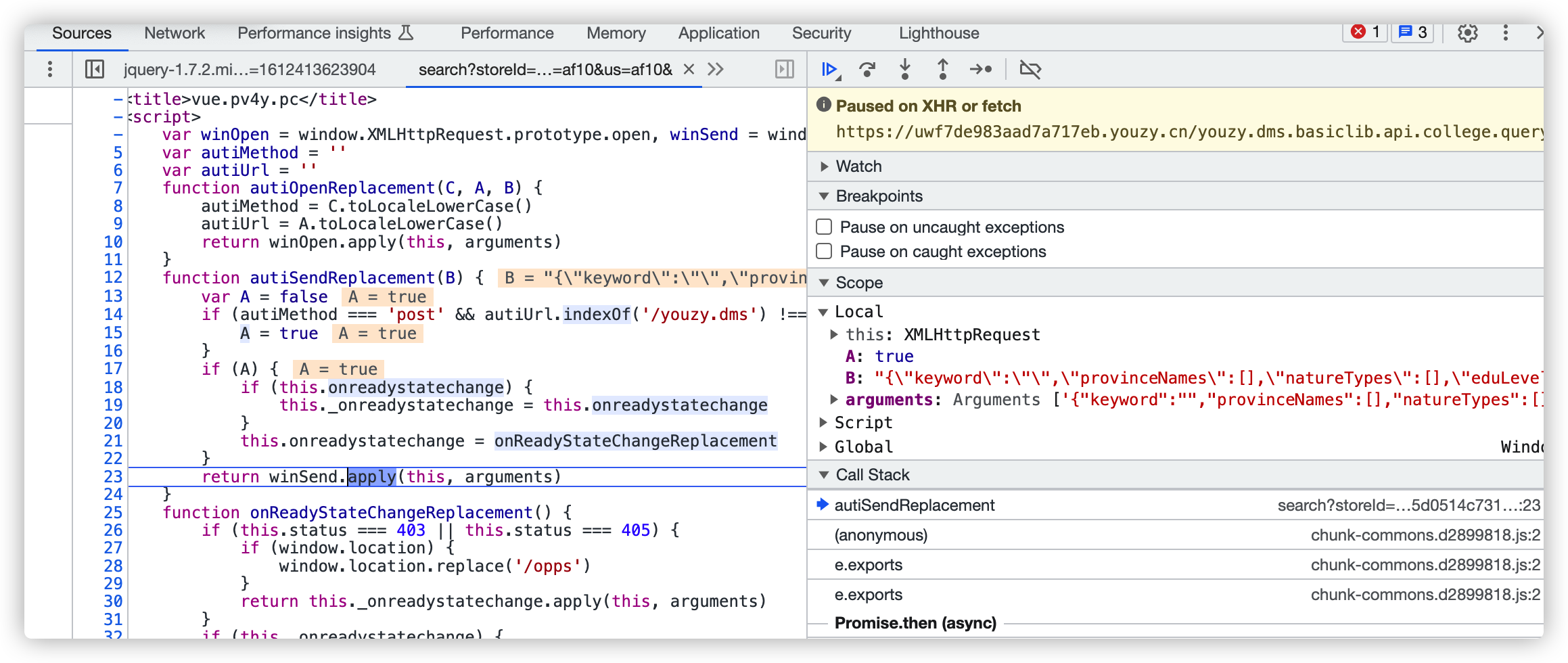Show more DevTools panel tabs chevron
This screenshot has width=1568, height=663.
point(1538,32)
